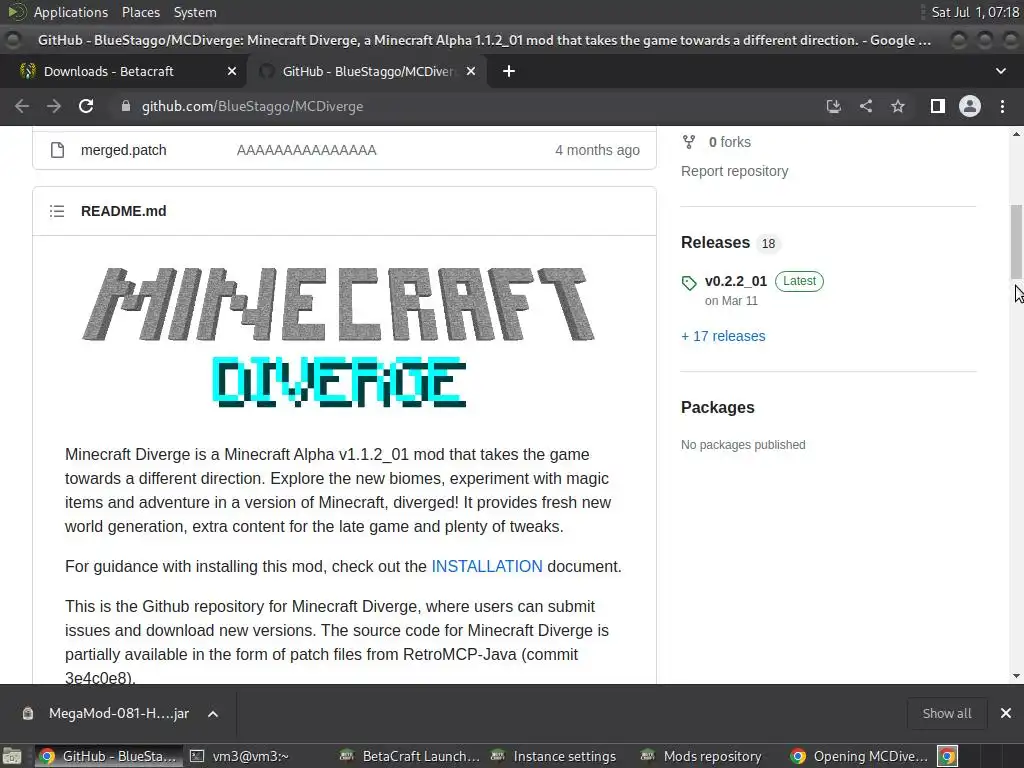
Task: Toggle the browser side panel
Action: (938, 106)
